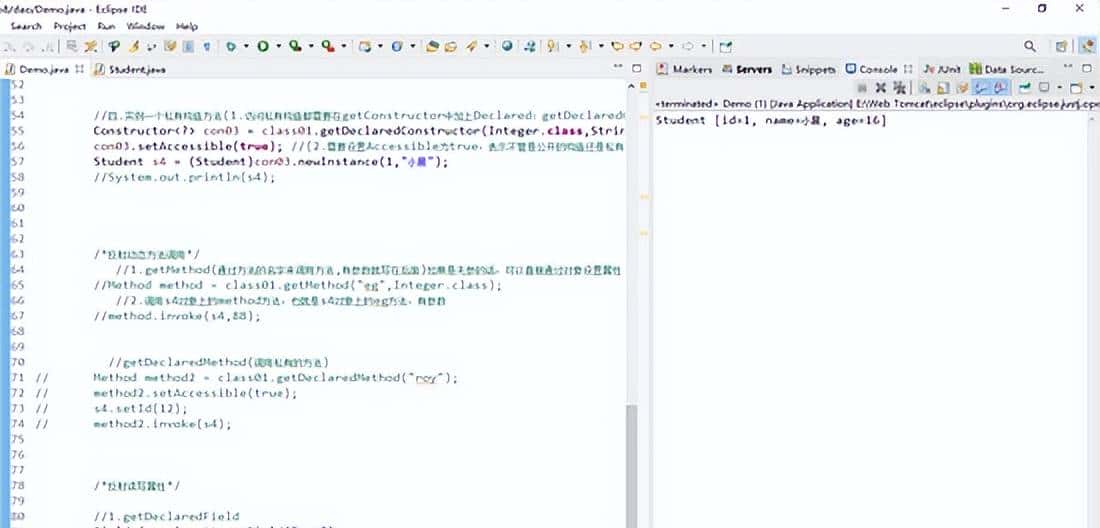The width and height of the screenshot is (1100, 528).
Task: Close the Demo.java editor tab
Action: click(x=79, y=69)
